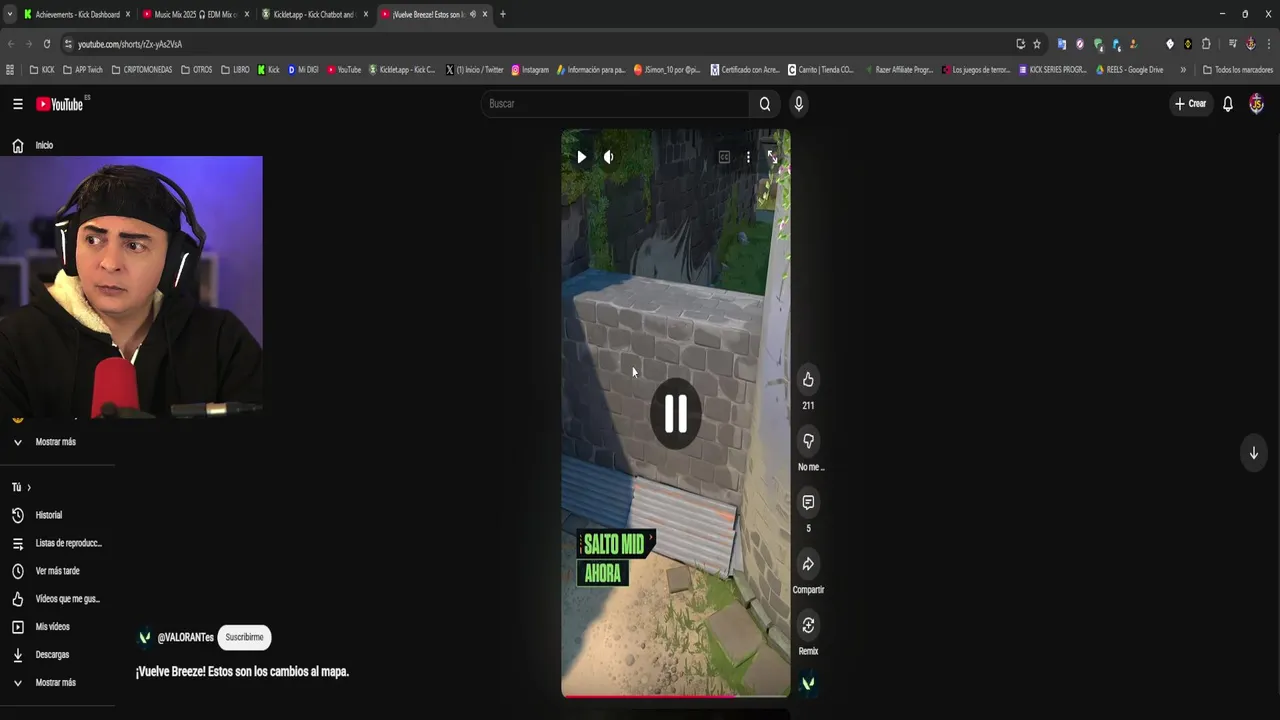Open the browser apps grid icon
Viewport: 1280px width, 720px height.
pyautogui.click(x=10, y=70)
